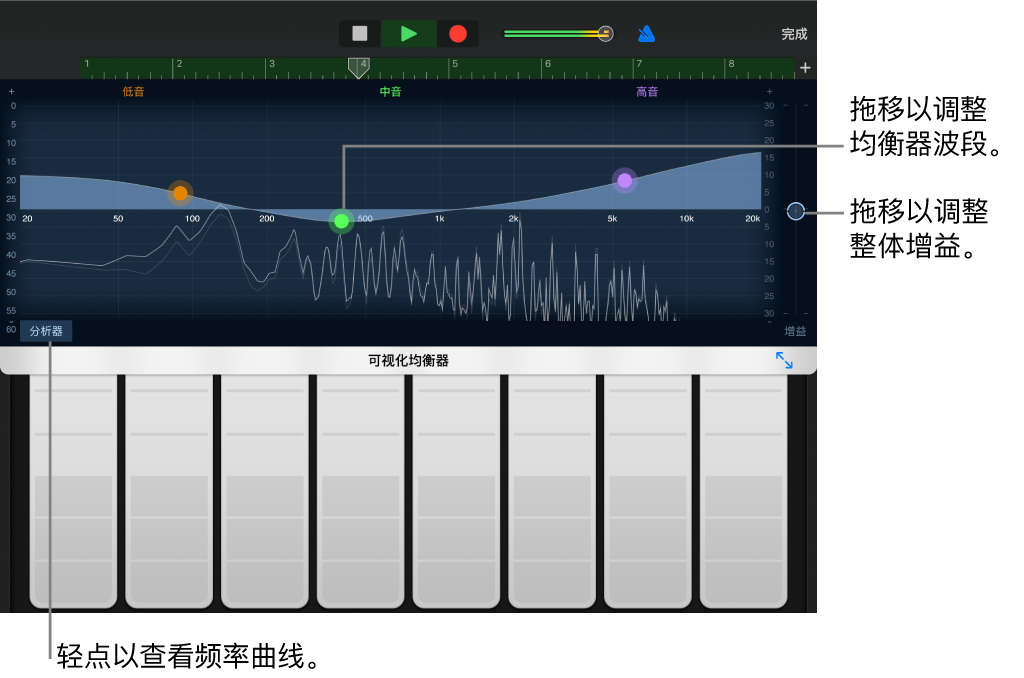This screenshot has width=1024, height=678.
Task: Play the first piano key
Action: pos(73,491)
